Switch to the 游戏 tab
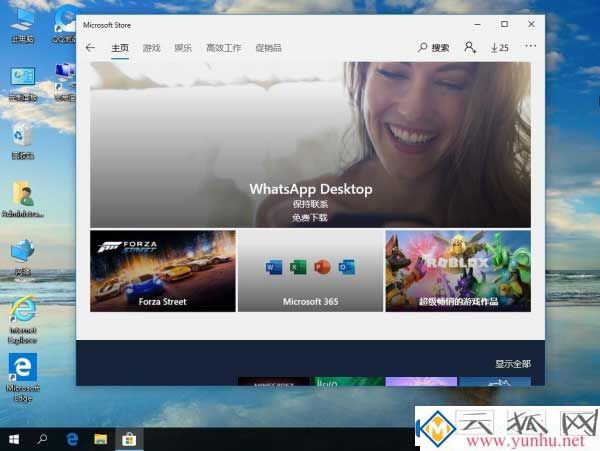The width and height of the screenshot is (600, 451). (x=152, y=48)
